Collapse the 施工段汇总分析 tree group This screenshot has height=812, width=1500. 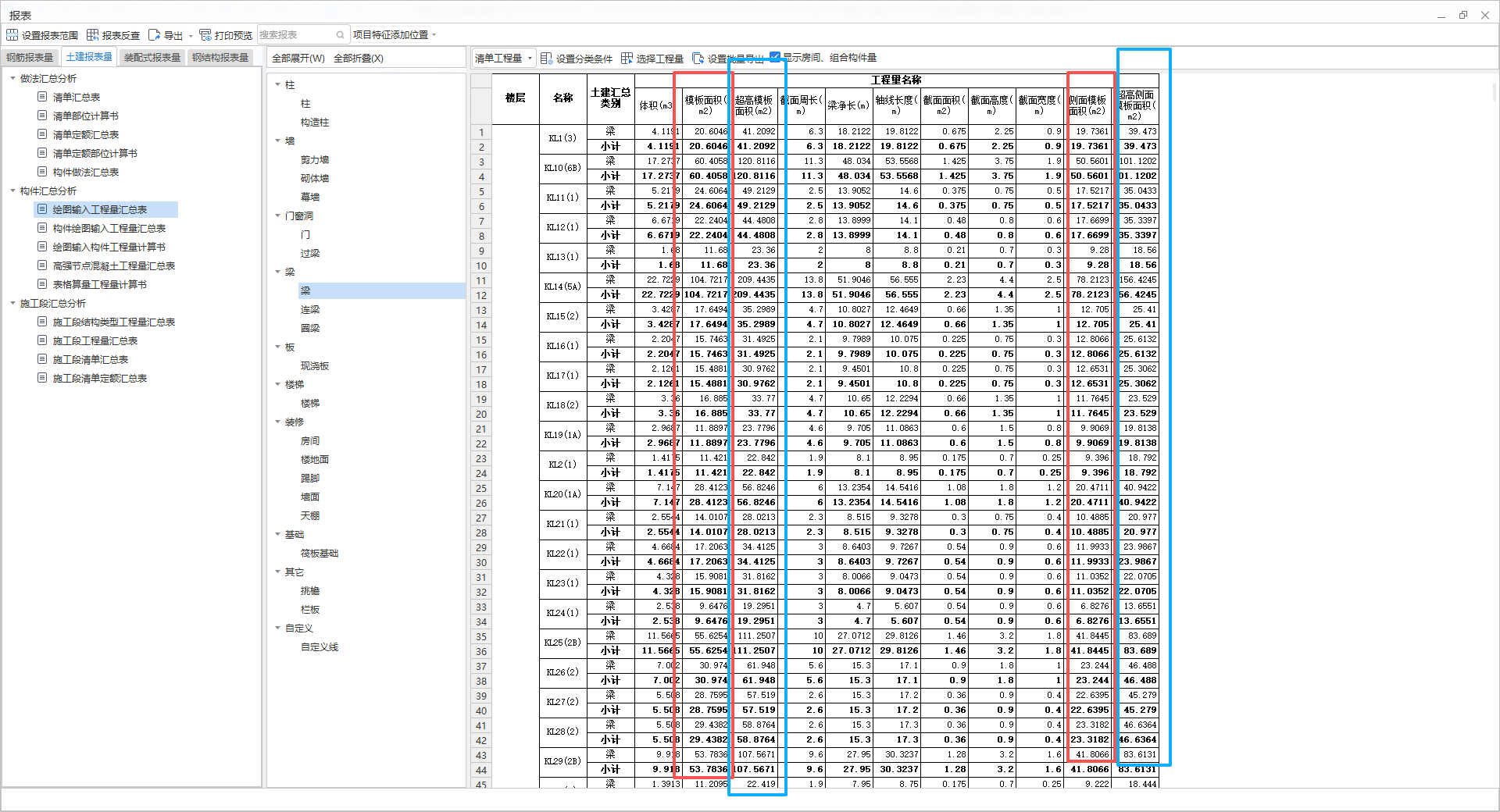point(12,303)
